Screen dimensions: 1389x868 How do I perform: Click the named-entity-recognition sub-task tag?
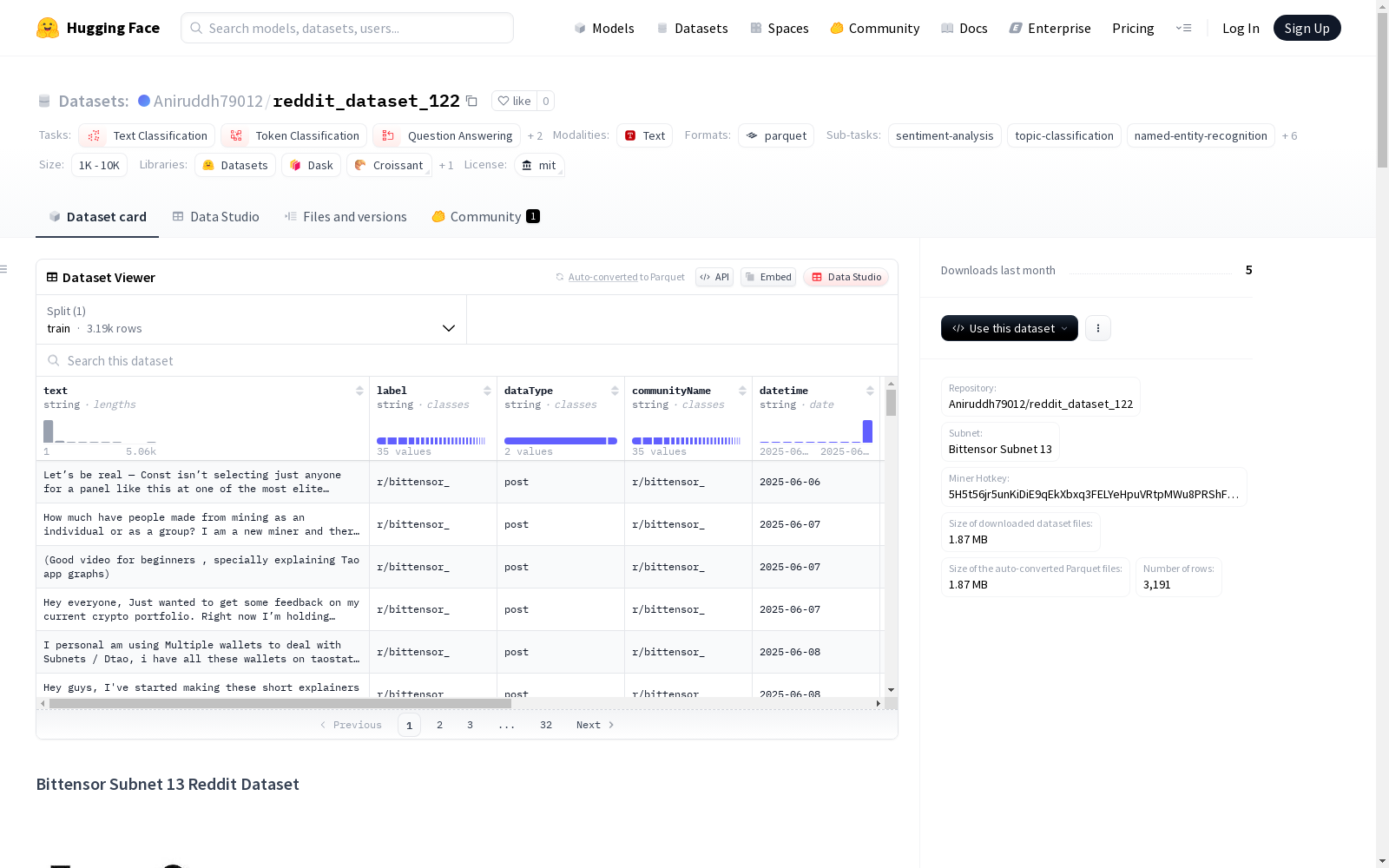[1201, 135]
